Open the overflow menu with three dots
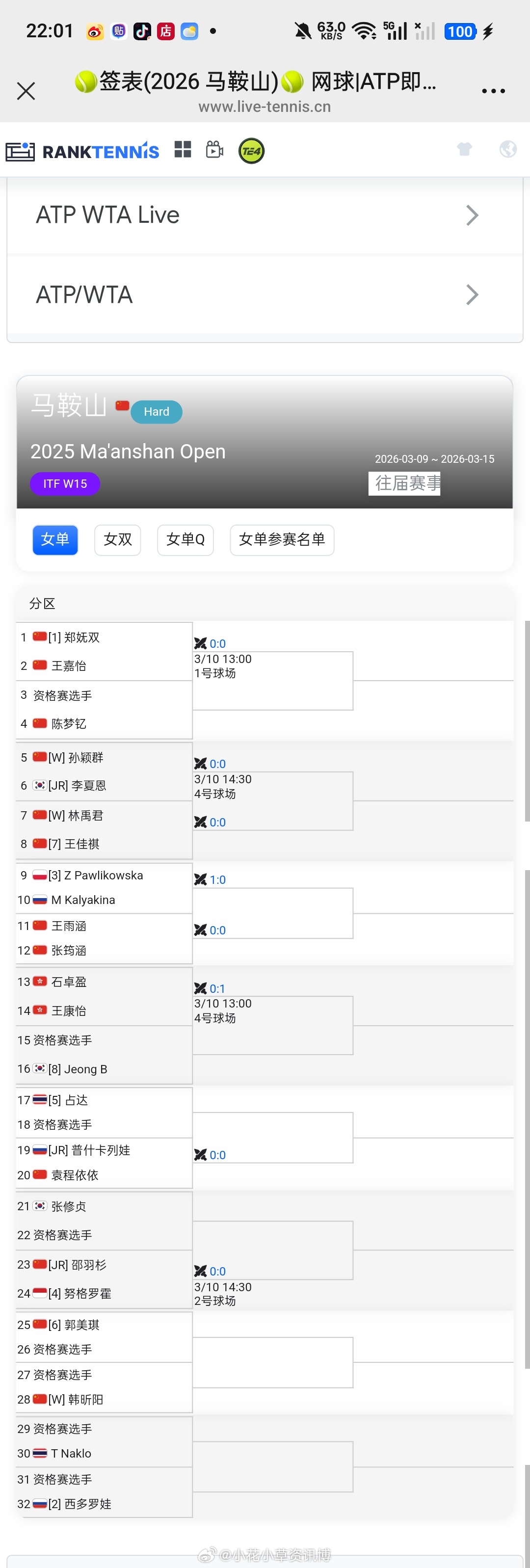This screenshot has height=1568, width=530. point(494,90)
